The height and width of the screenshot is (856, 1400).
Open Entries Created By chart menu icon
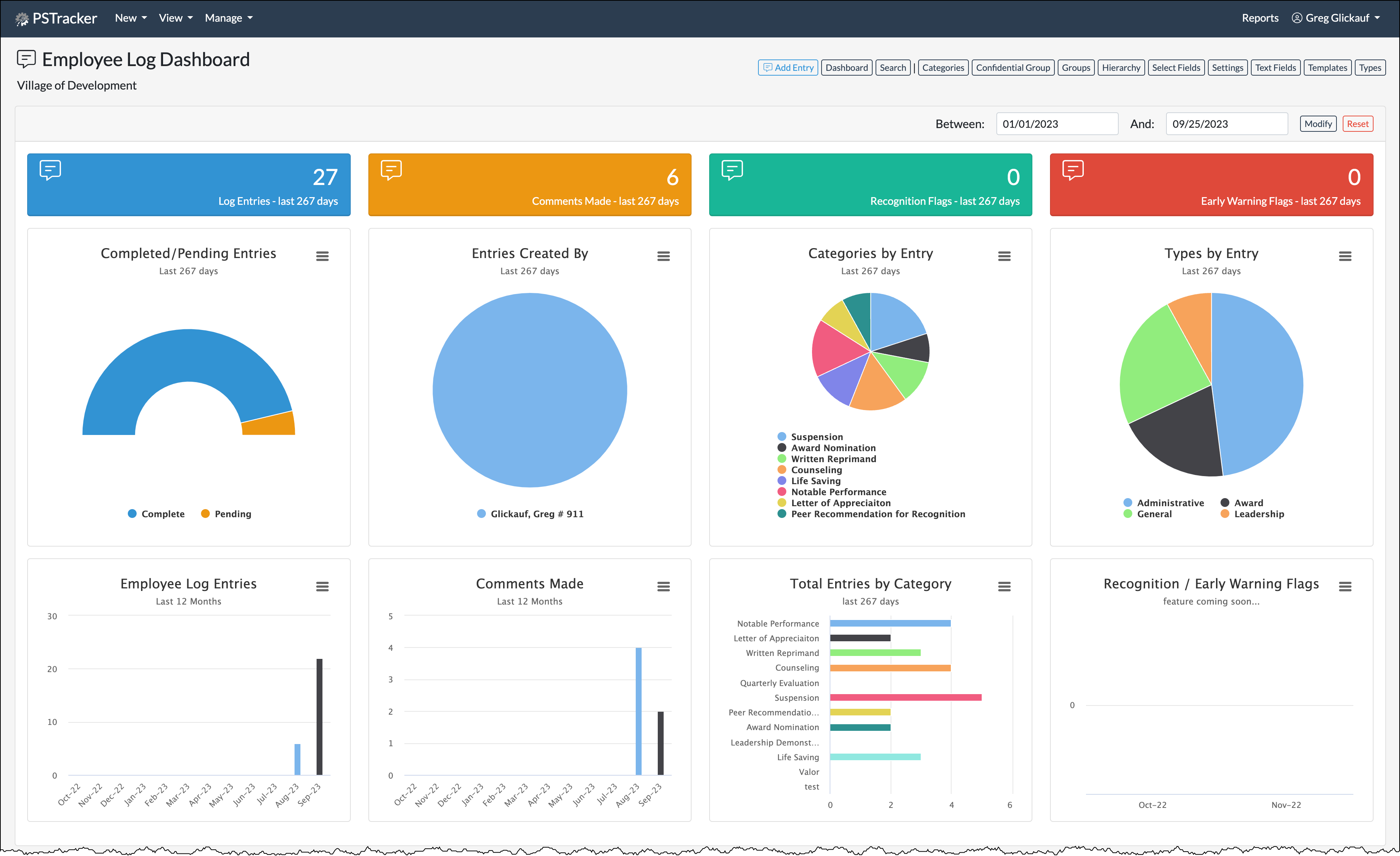point(663,256)
